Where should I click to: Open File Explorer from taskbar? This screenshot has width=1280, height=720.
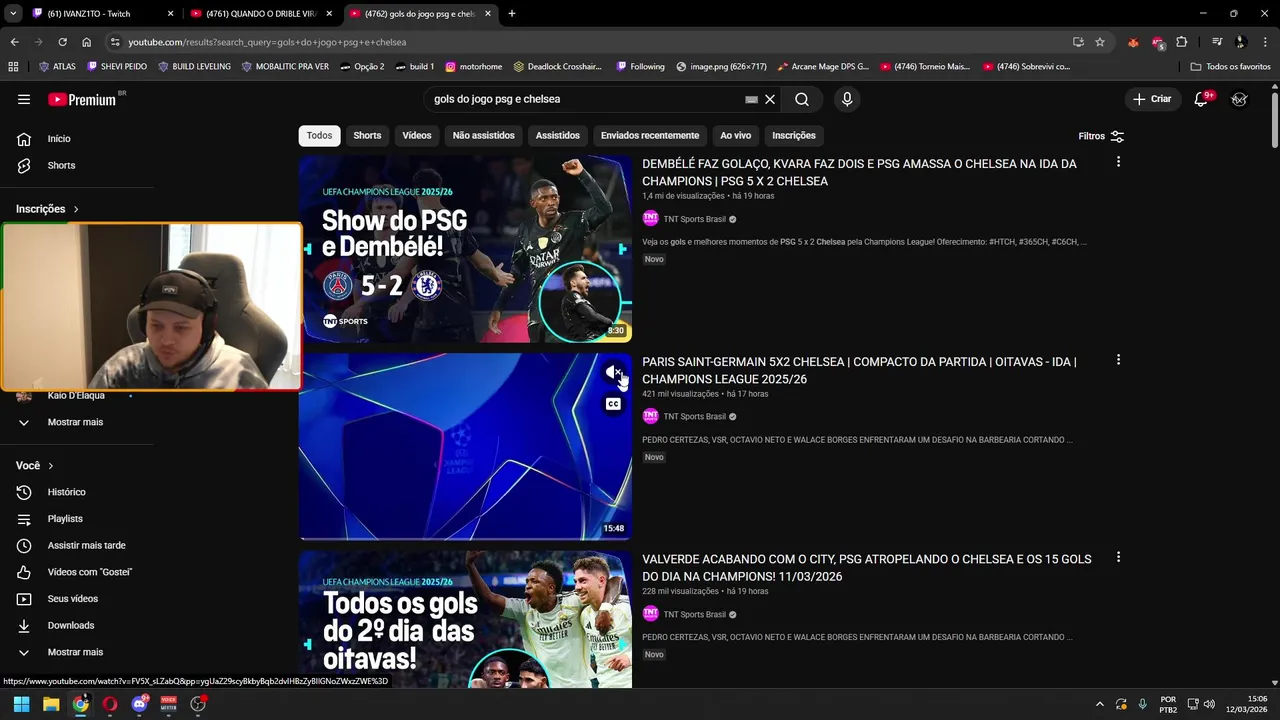51,704
